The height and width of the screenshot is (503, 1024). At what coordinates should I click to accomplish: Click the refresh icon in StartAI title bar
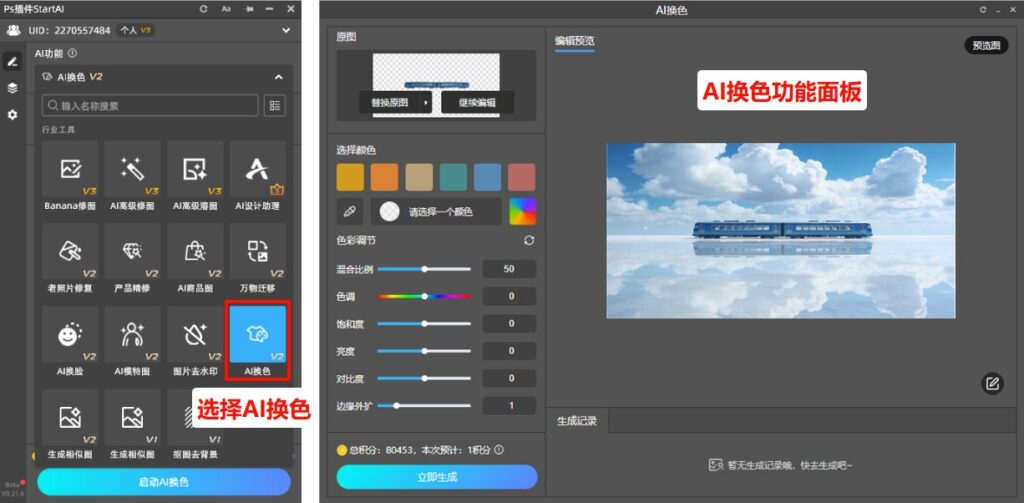pyautogui.click(x=204, y=9)
